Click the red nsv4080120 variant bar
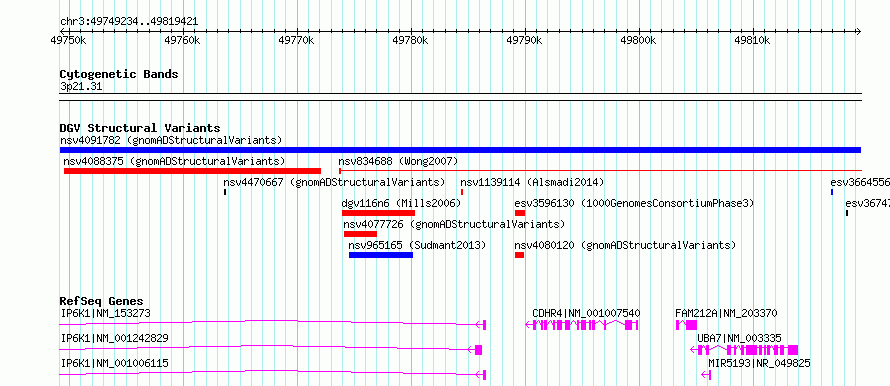 pos(519,255)
